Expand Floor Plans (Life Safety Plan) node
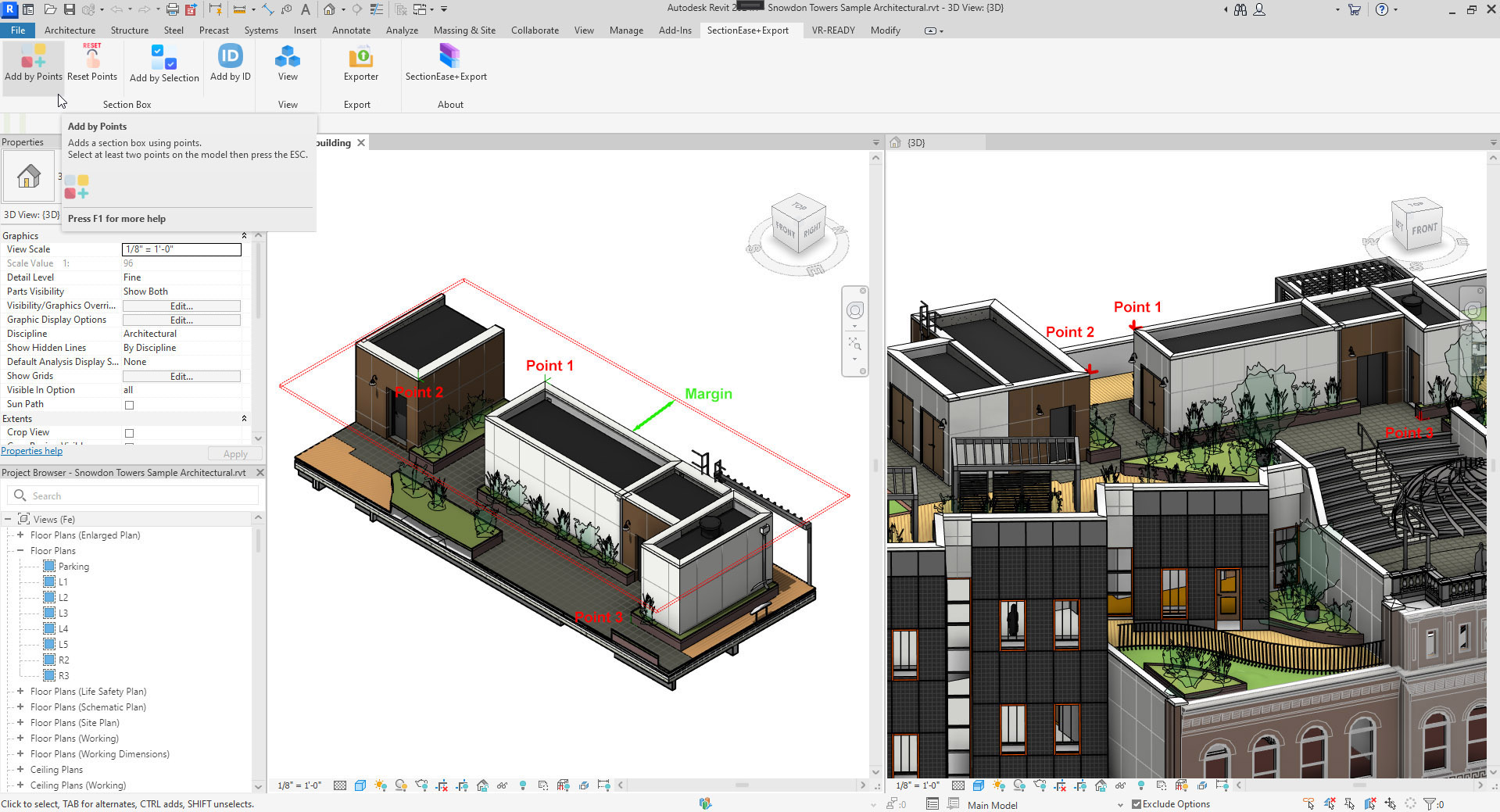The height and width of the screenshot is (812, 1500). point(20,692)
